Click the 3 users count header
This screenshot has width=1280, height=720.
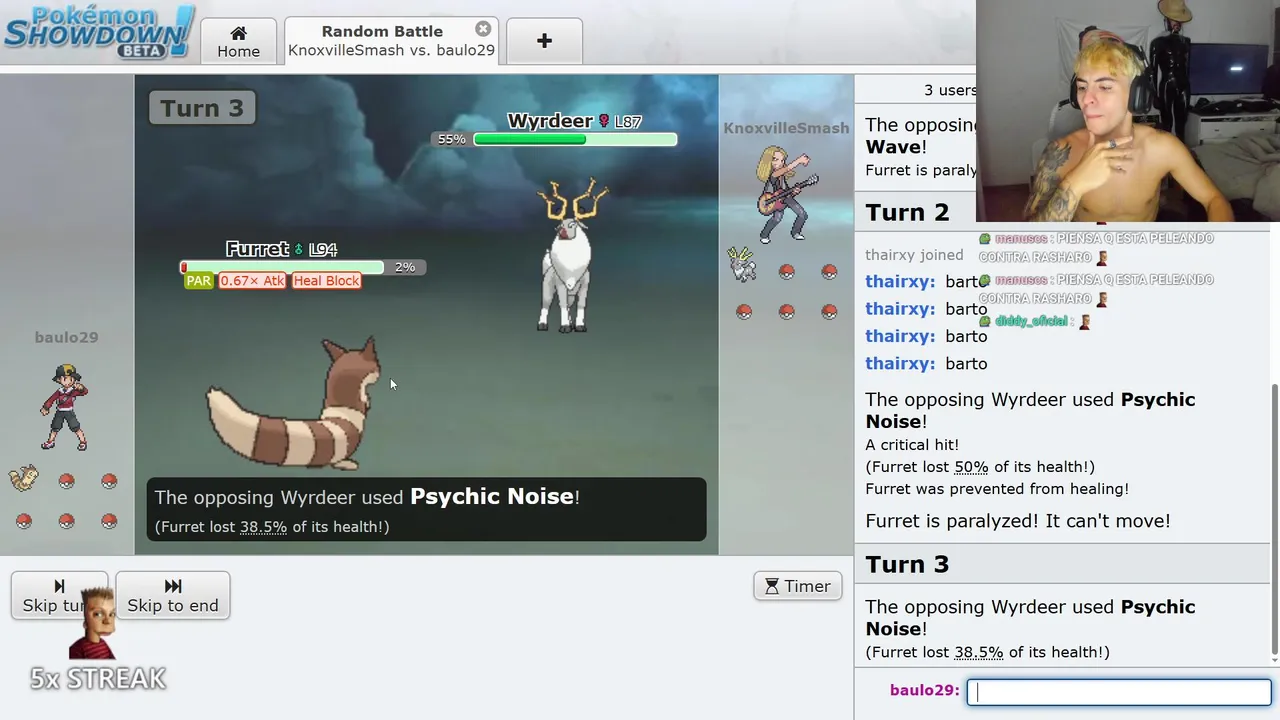pos(949,90)
